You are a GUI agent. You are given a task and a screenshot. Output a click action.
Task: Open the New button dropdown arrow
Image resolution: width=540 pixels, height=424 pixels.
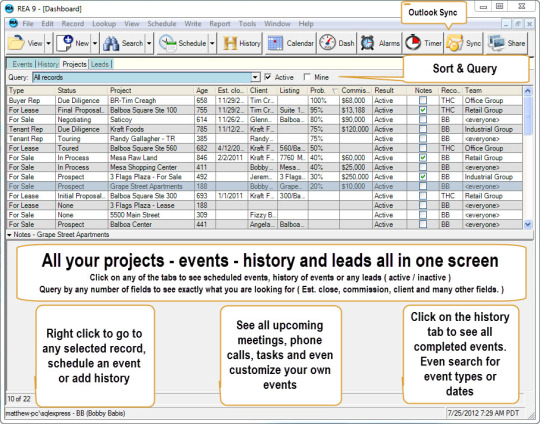pyautogui.click(x=95, y=43)
